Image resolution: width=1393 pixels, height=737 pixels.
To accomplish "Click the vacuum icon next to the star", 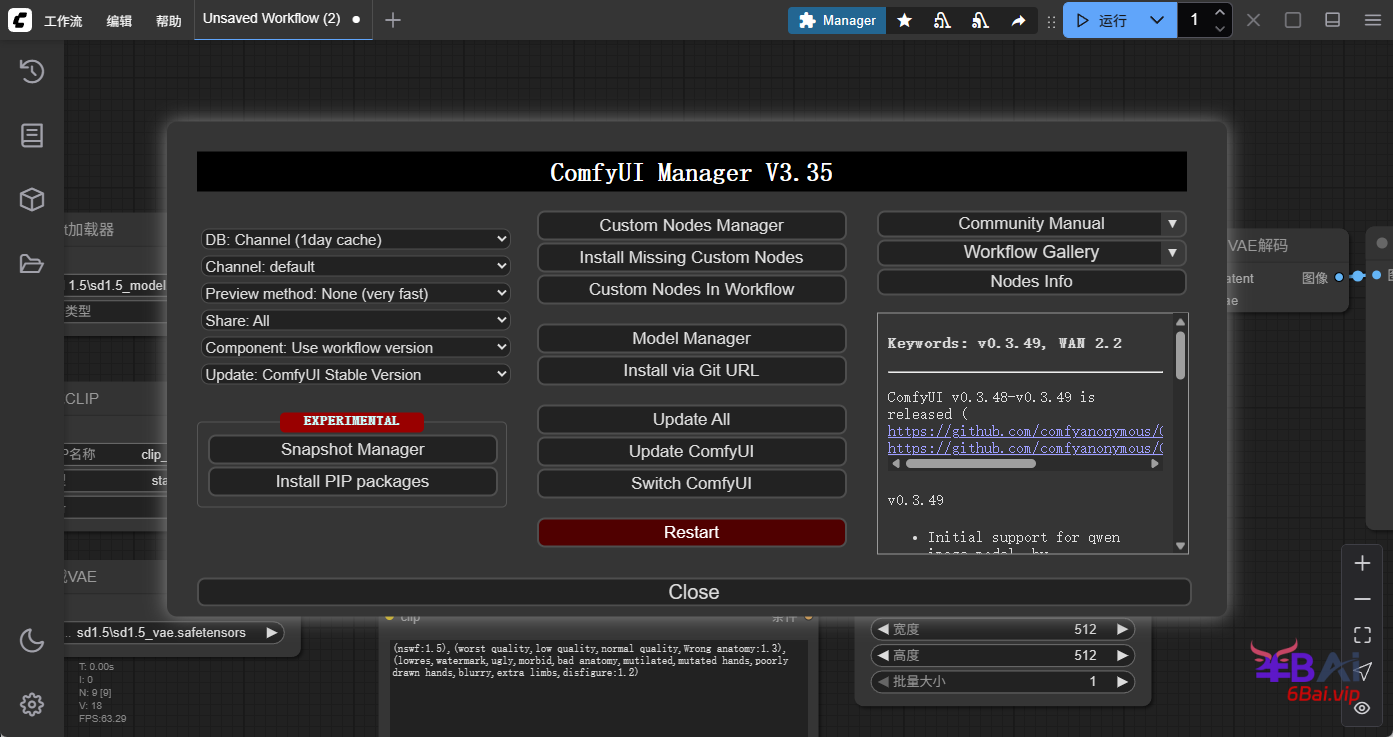I will pyautogui.click(x=942, y=20).
